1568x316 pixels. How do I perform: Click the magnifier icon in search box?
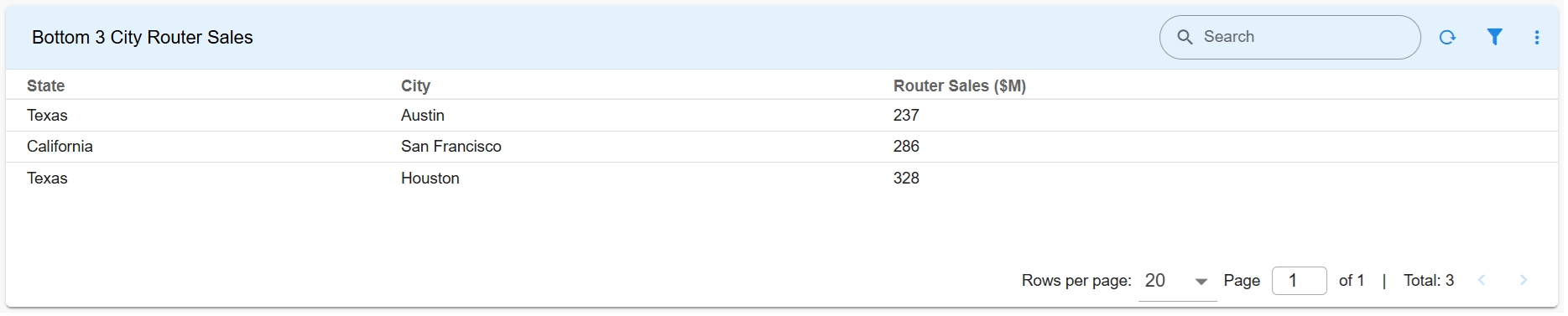(1185, 37)
